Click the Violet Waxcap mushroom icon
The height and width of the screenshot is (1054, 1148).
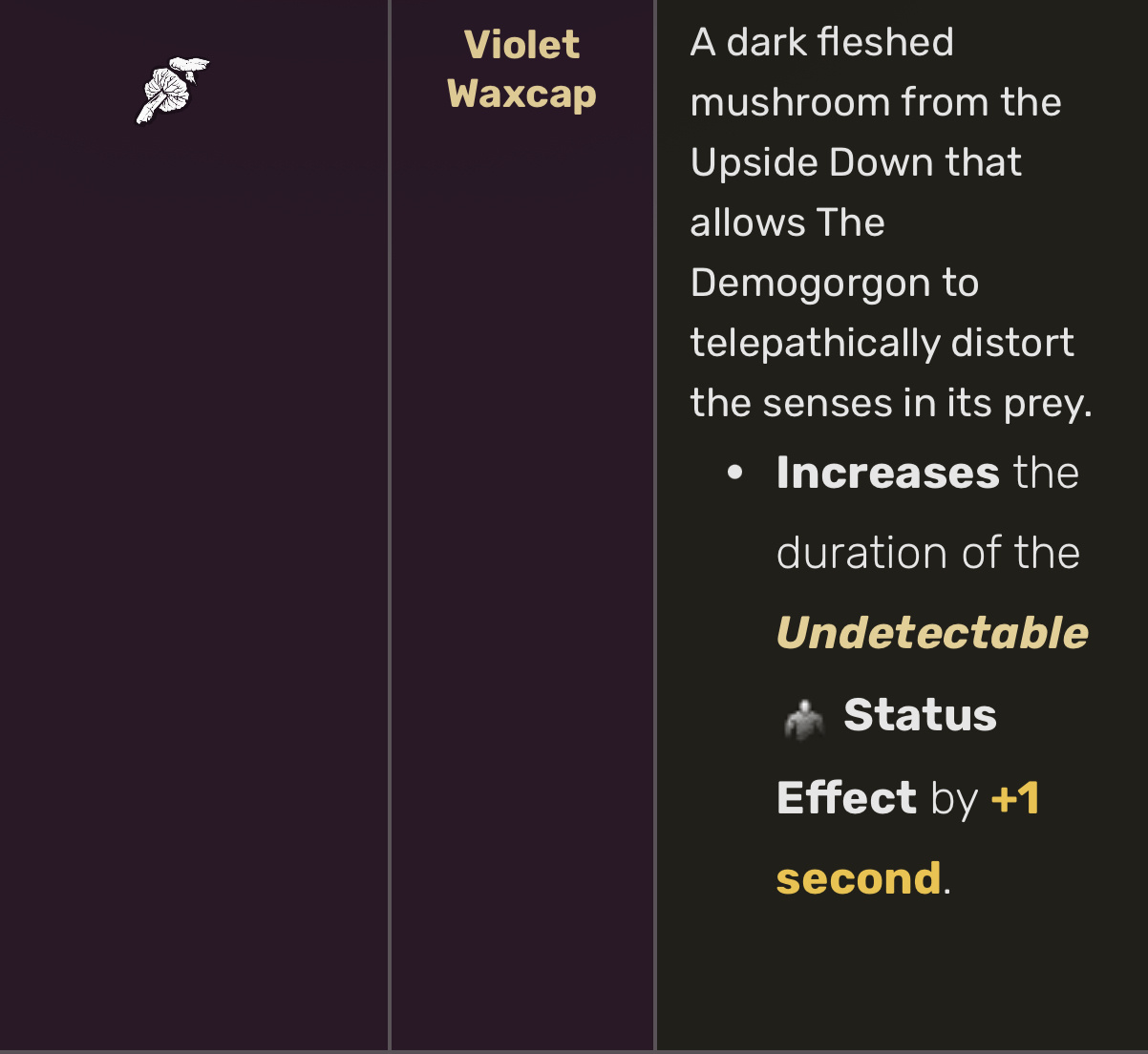(x=172, y=90)
